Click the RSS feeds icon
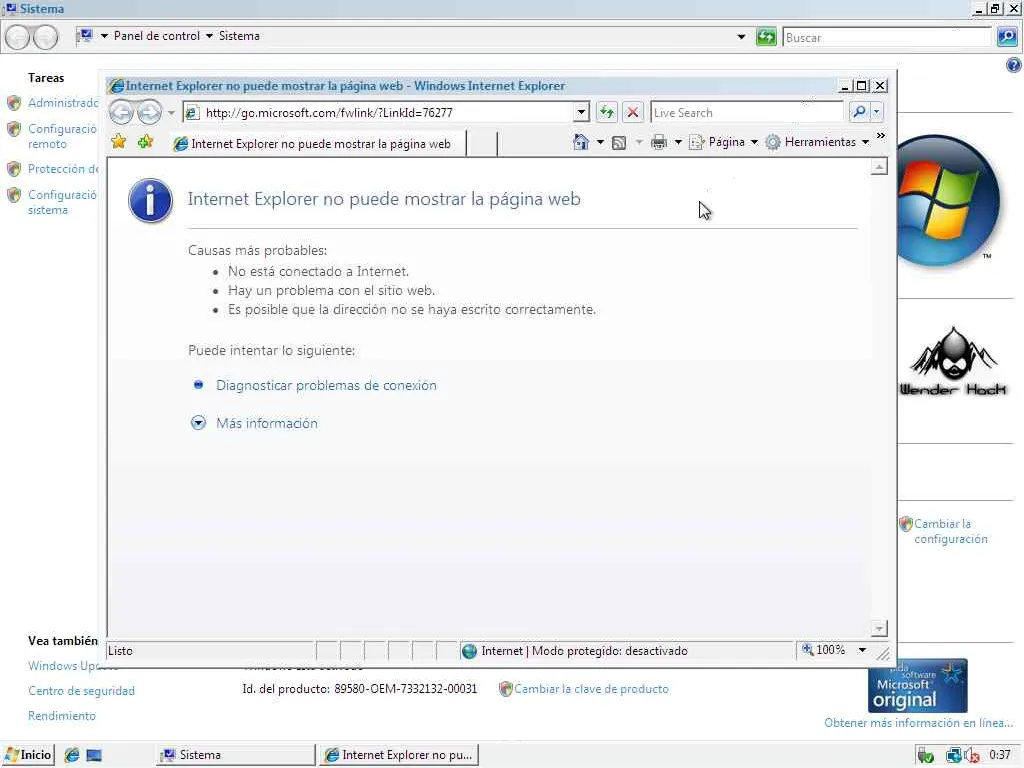Viewport: 1024px width, 768px height. (619, 142)
